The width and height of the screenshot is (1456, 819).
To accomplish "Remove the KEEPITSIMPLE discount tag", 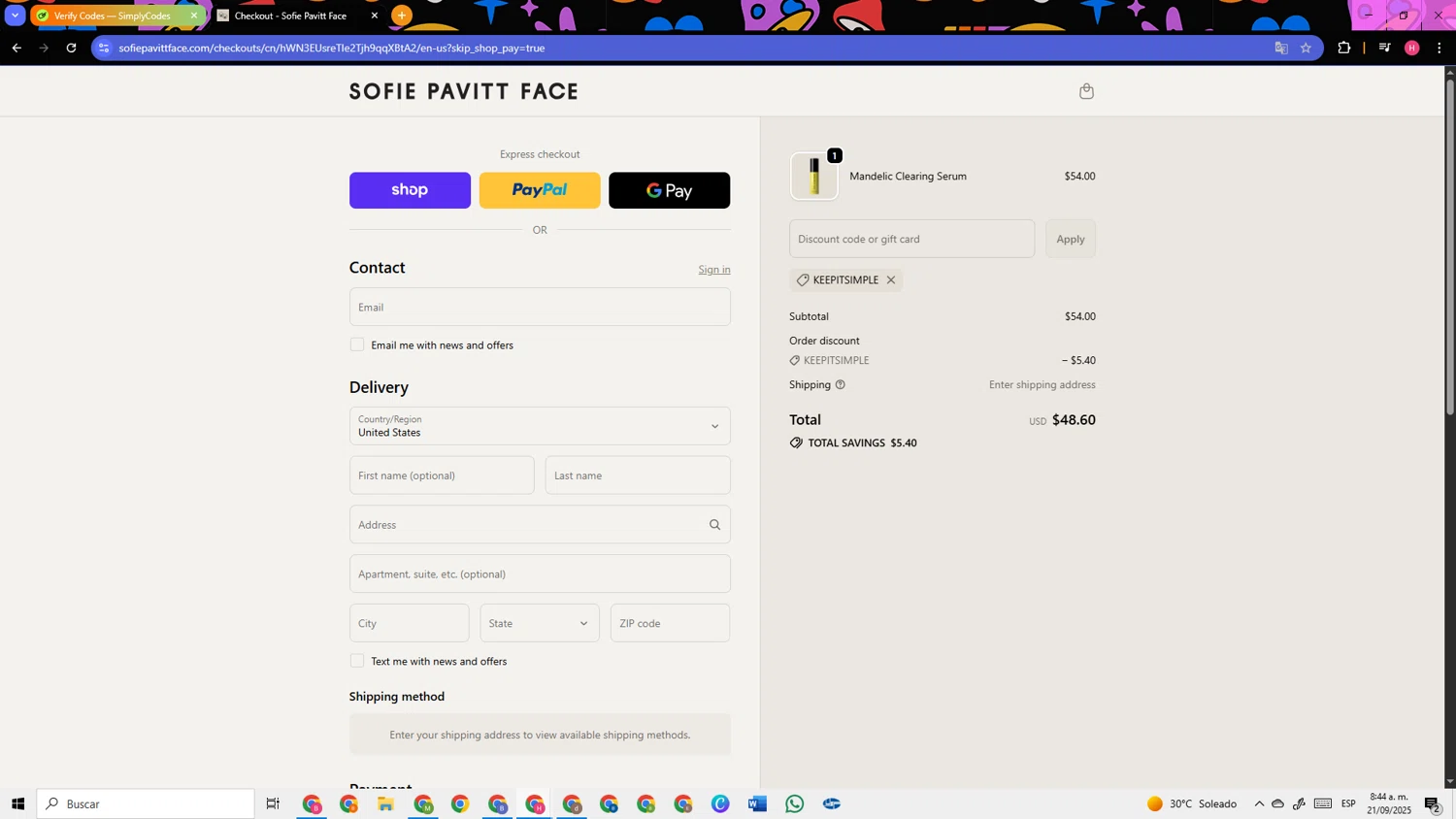I will tap(890, 280).
